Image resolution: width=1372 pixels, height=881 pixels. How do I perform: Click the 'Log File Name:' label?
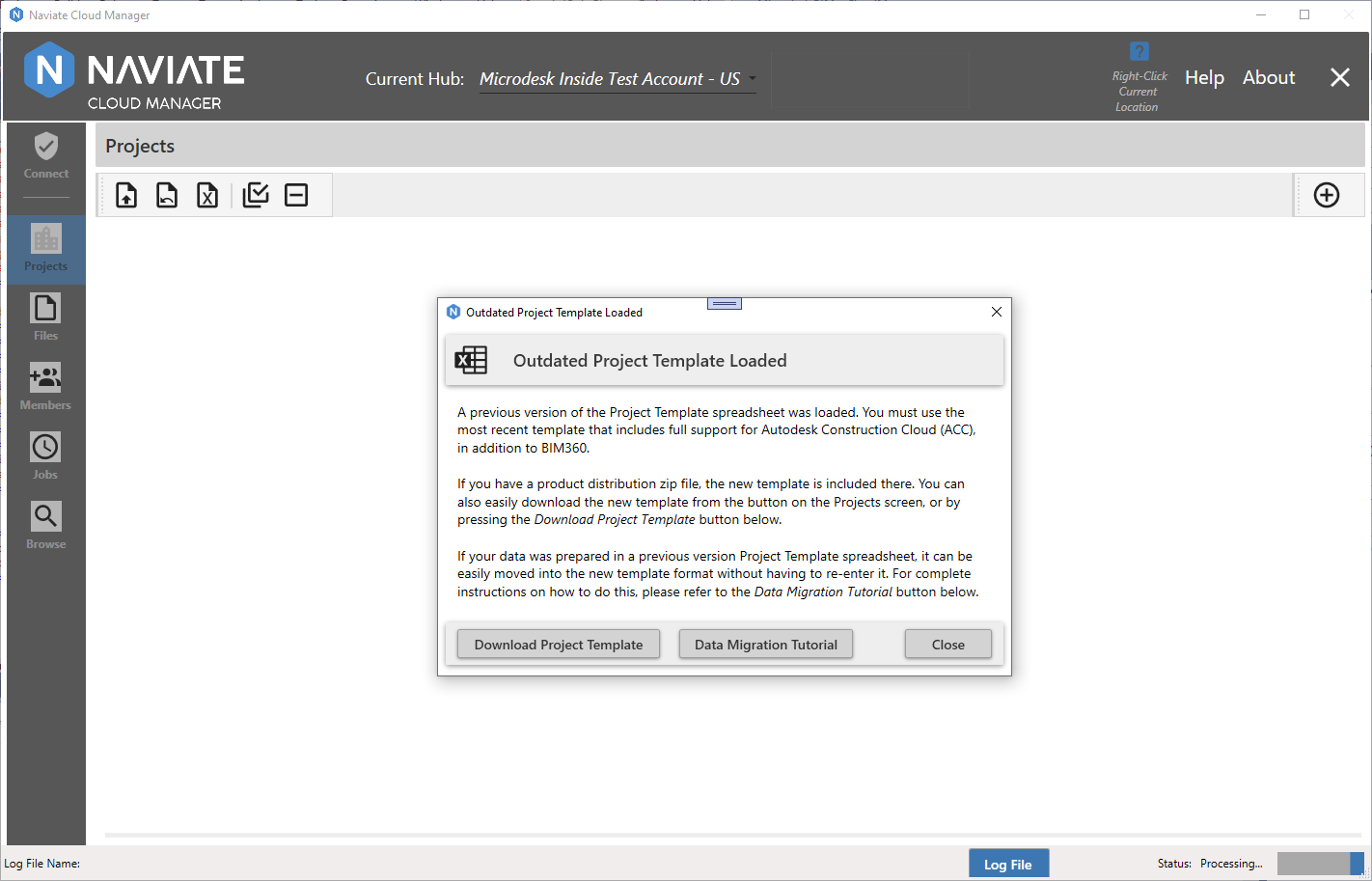42,864
